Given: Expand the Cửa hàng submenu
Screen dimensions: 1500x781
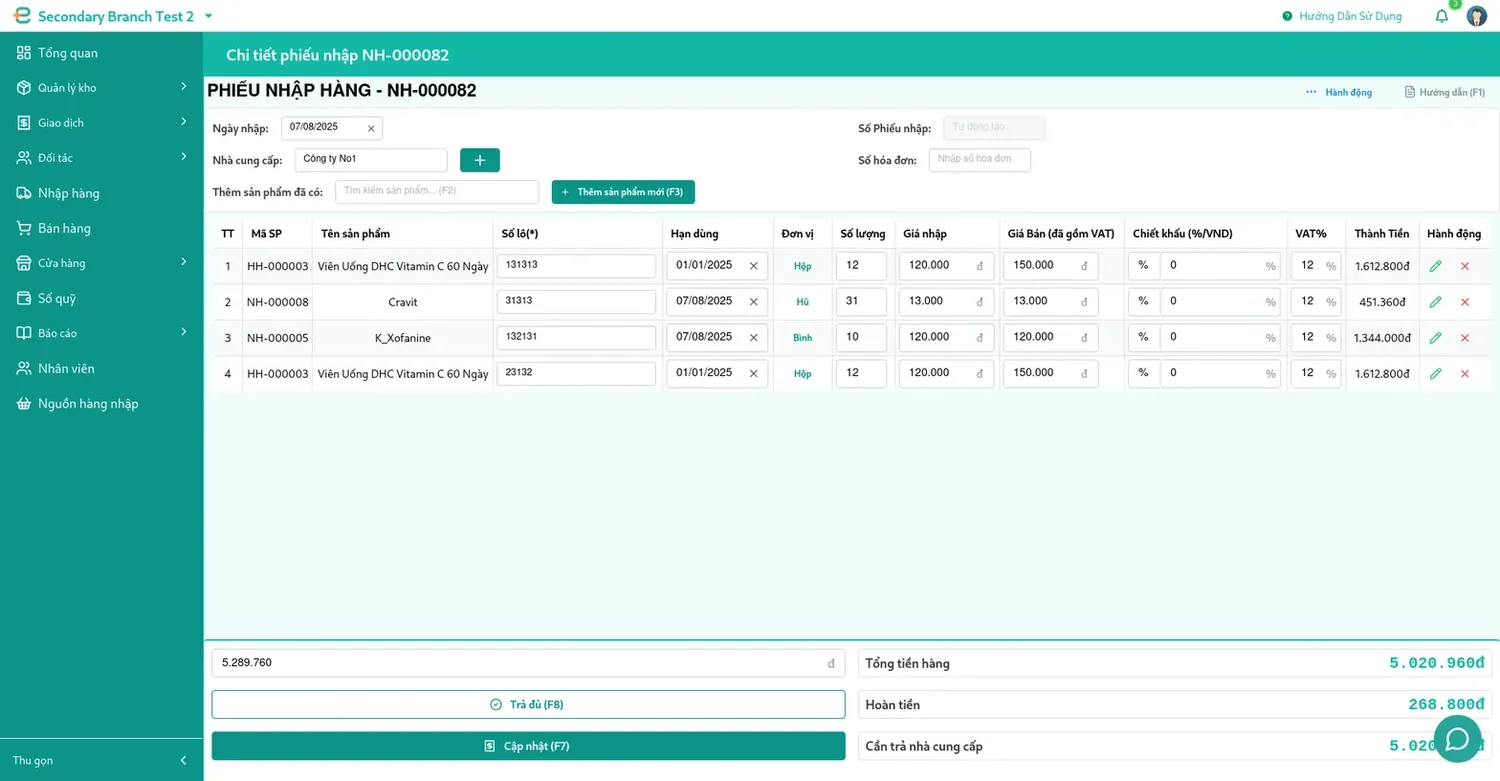Looking at the screenshot, I should coord(102,263).
